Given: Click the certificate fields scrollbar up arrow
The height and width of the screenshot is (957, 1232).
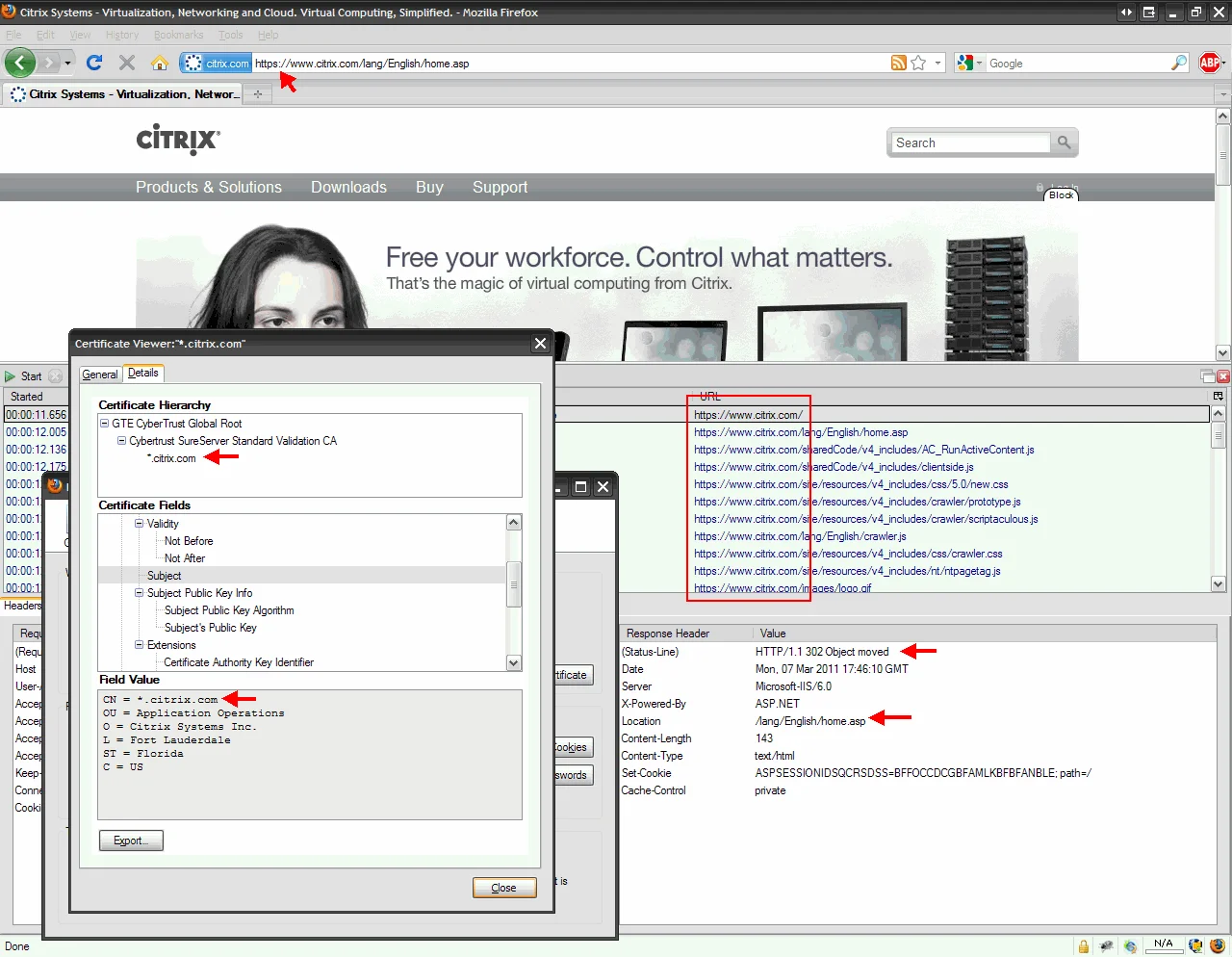Looking at the screenshot, I should (514, 523).
